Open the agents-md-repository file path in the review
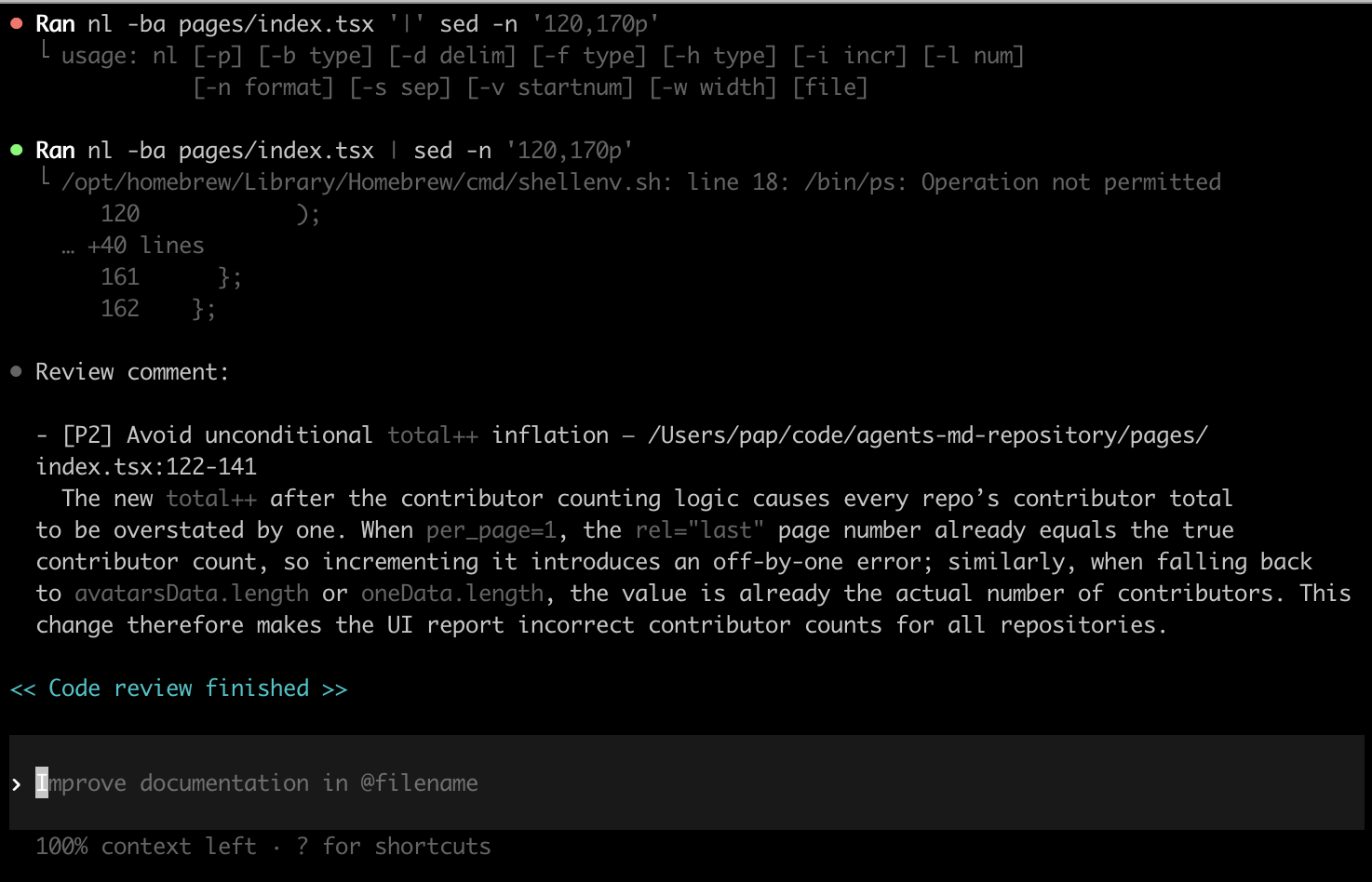Image resolution: width=1372 pixels, height=882 pixels. [x=927, y=435]
